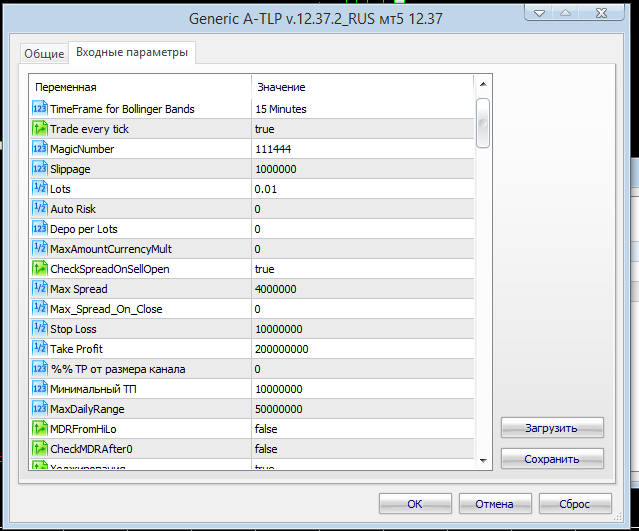
Task: Click the vertical scrollbar thumb
Action: pos(483,123)
